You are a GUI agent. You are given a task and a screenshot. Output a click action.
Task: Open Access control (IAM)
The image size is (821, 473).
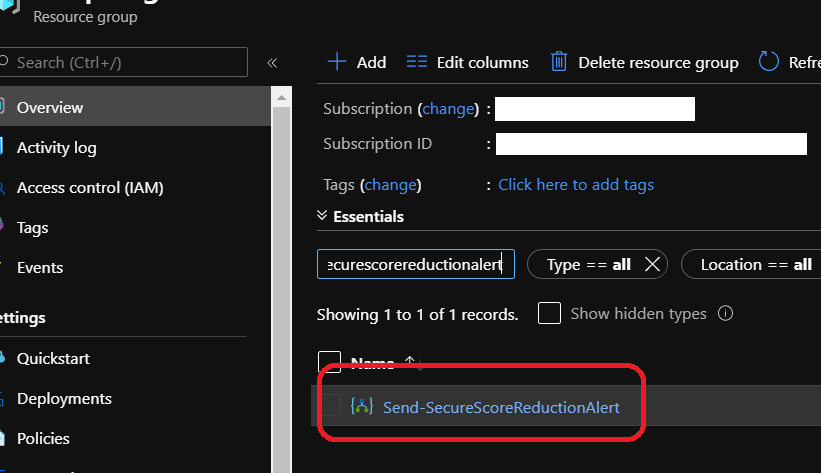pos(89,188)
